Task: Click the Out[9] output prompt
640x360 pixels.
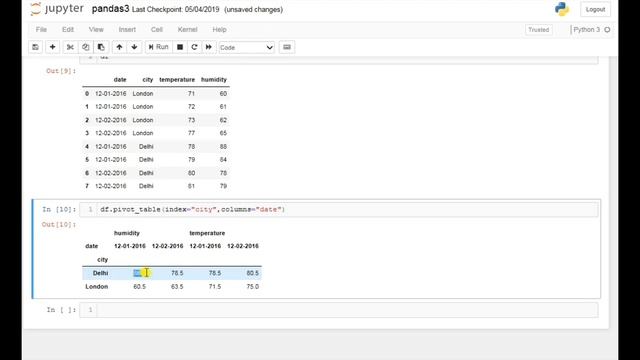Action: tap(61, 71)
